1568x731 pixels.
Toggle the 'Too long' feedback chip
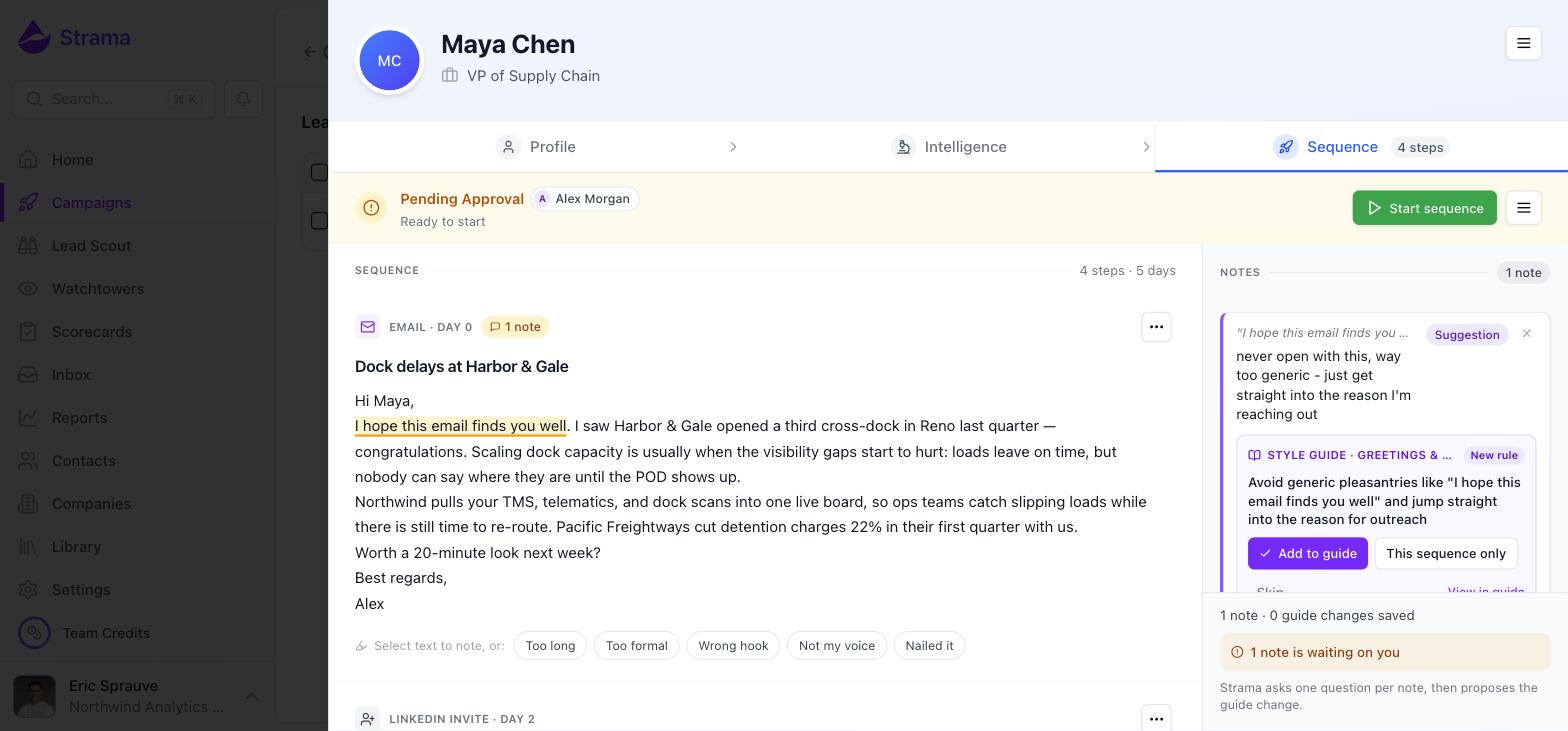550,646
